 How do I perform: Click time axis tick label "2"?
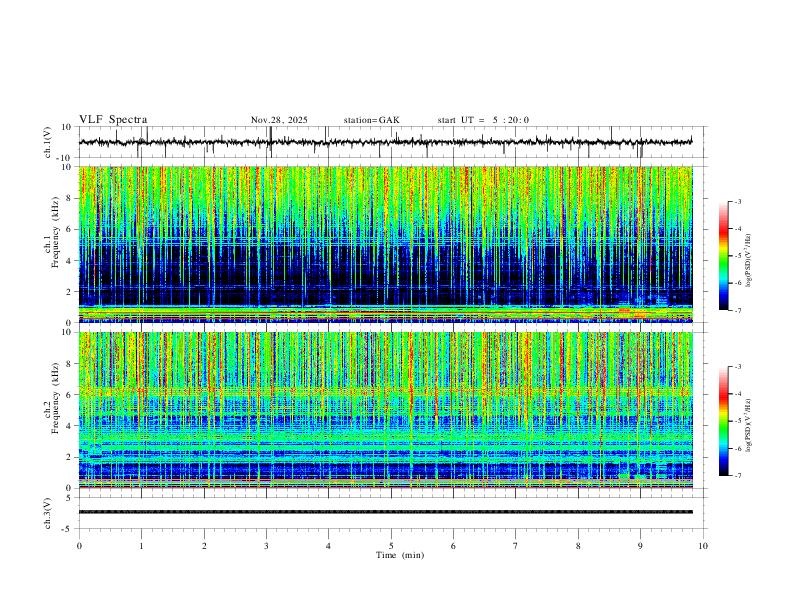point(204,546)
